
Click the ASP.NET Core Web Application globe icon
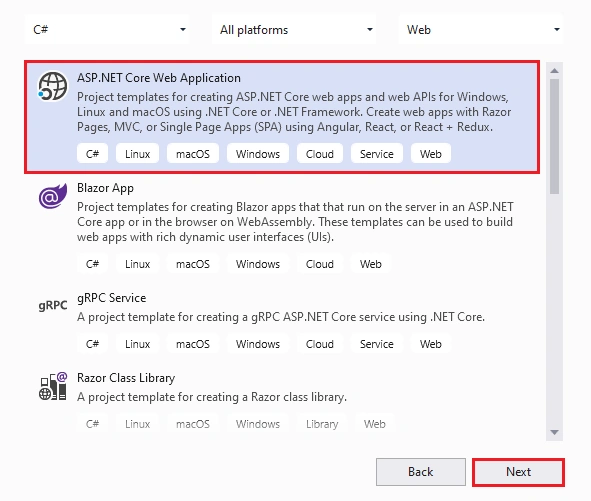tap(53, 86)
